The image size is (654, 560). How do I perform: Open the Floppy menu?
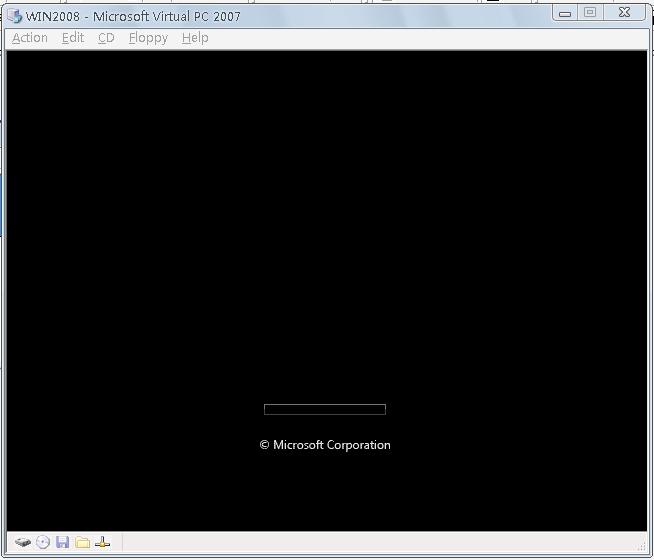point(148,38)
